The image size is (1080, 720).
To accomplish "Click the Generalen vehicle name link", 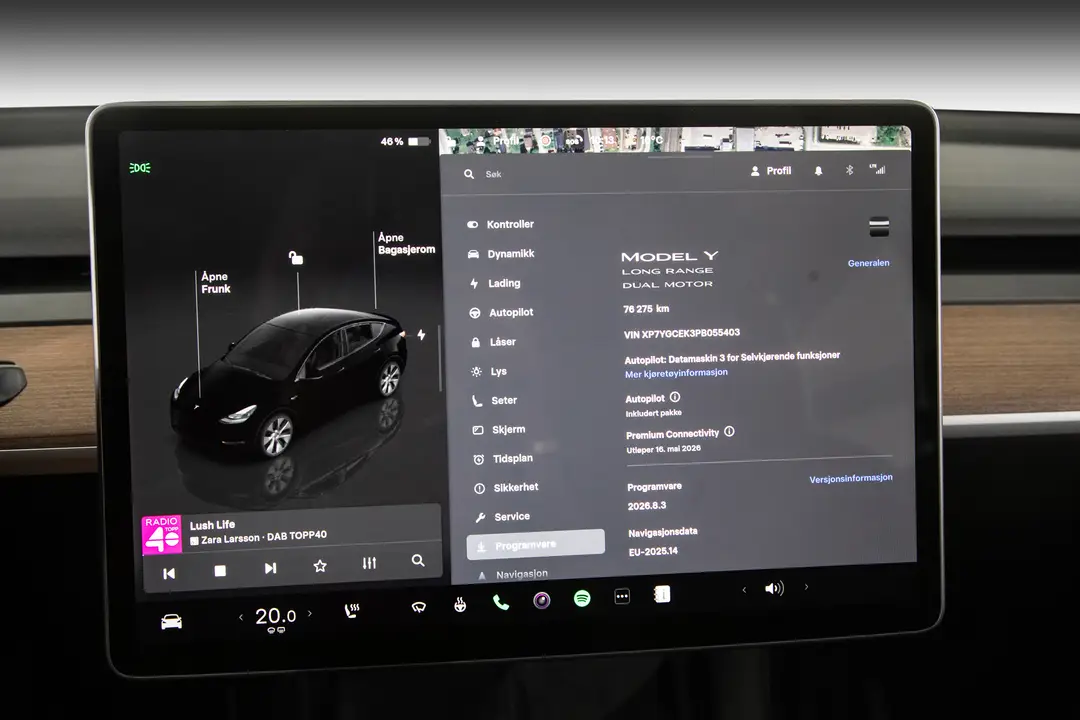I will click(x=869, y=263).
